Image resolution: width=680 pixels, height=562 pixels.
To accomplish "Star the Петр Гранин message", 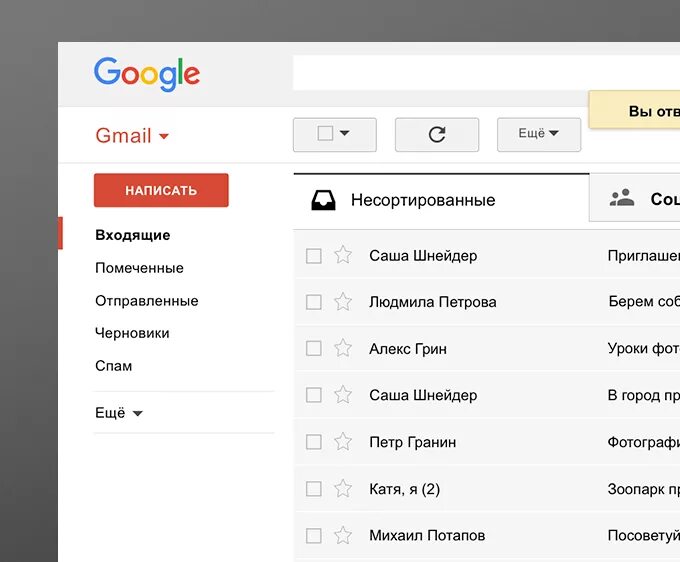I will point(343,442).
